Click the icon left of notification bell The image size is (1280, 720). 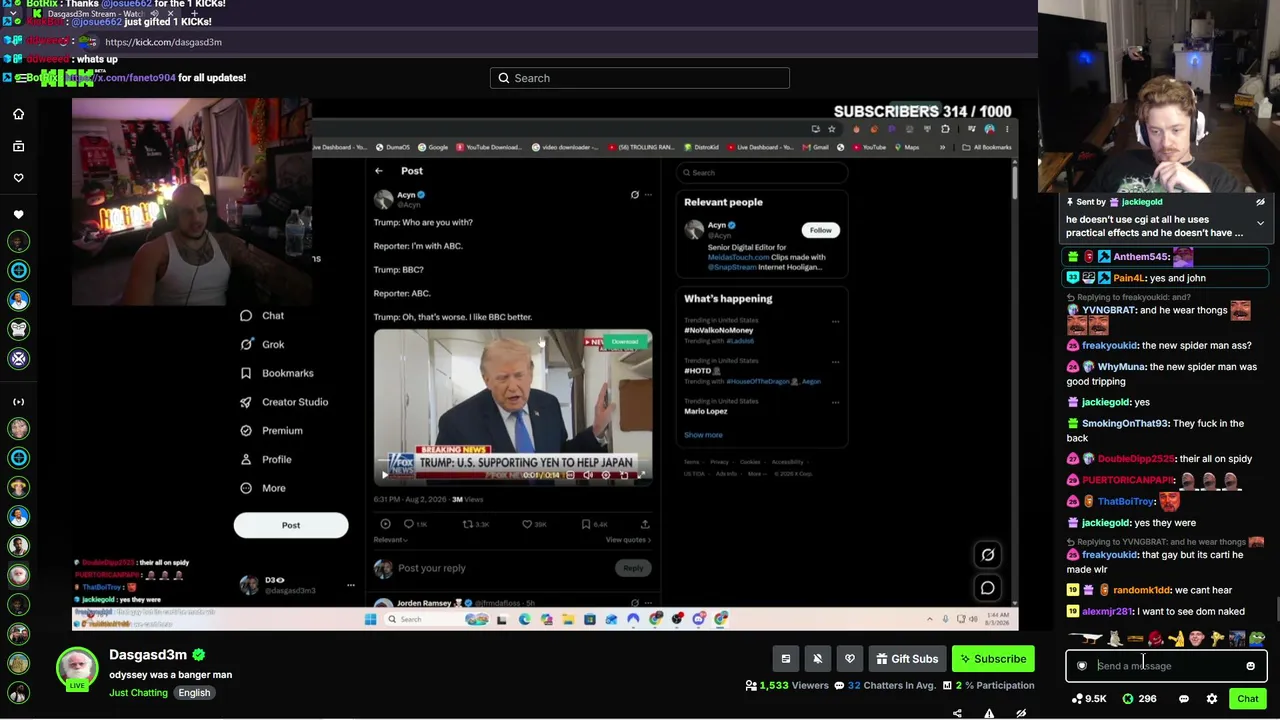(x=786, y=659)
